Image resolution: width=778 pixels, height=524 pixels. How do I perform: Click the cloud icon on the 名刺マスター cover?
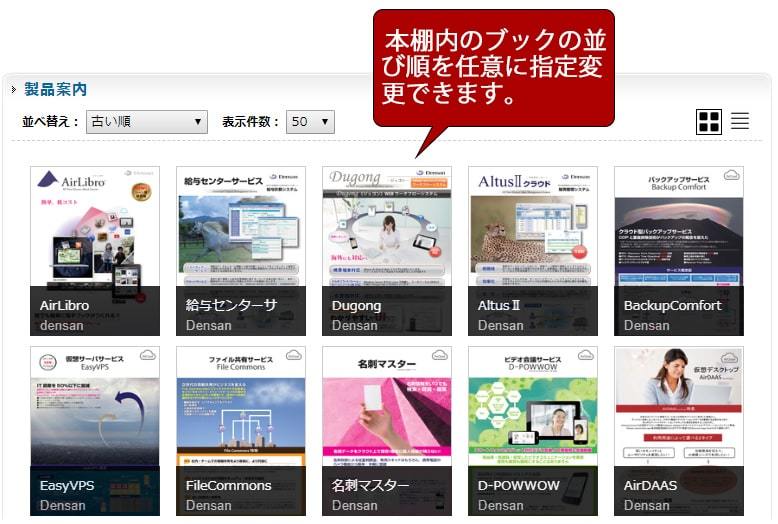(440, 355)
